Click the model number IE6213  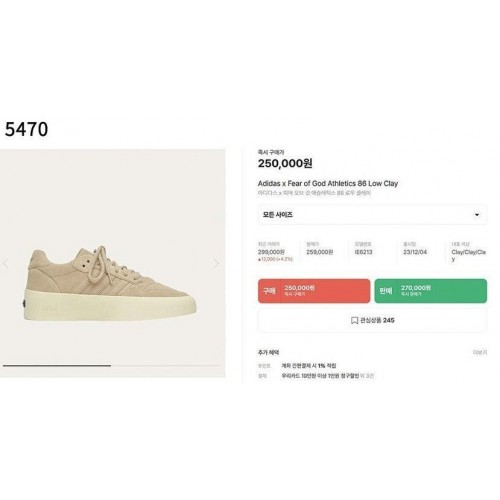point(363,252)
